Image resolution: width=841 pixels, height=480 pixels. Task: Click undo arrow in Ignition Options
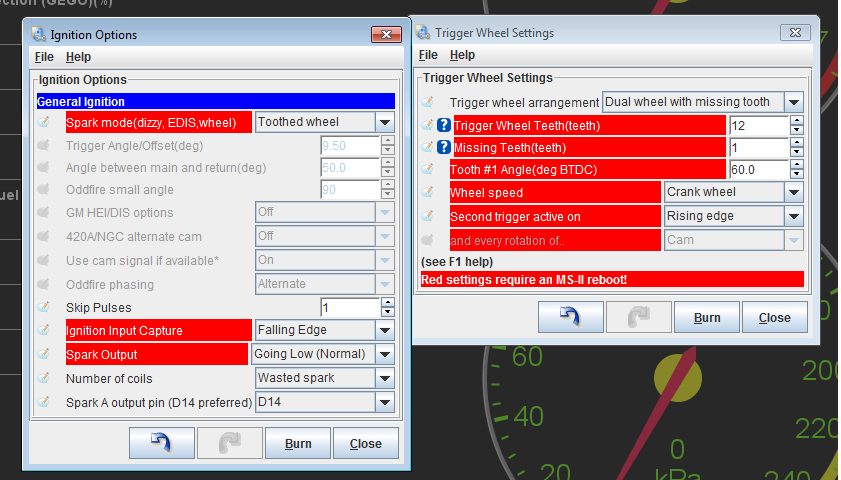click(x=162, y=443)
